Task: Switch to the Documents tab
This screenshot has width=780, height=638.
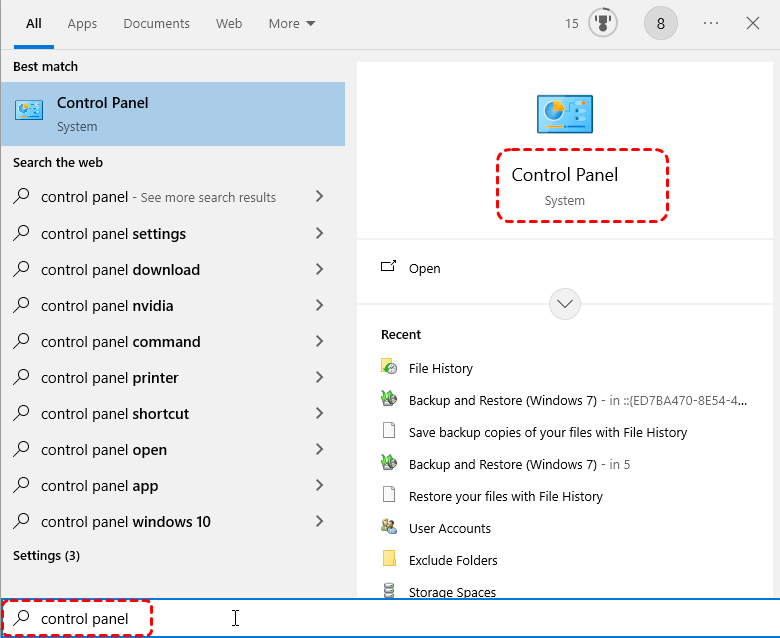Action: [x=156, y=23]
